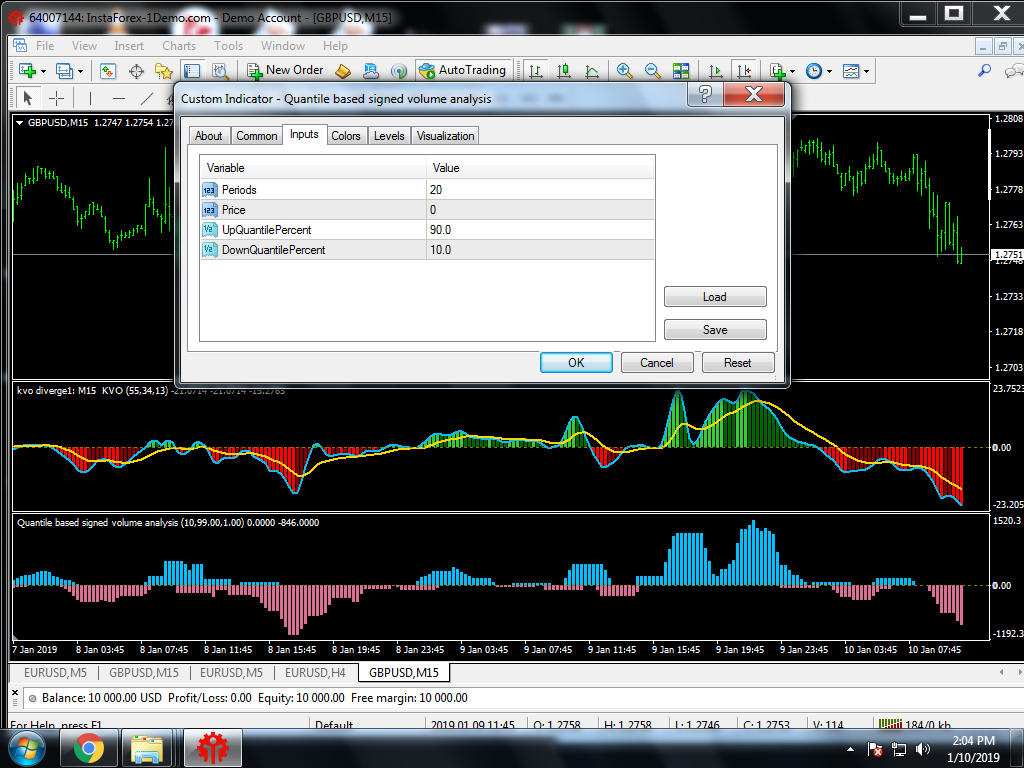Screen dimensions: 1024x768
Task: Expand the Indicators dropdown arrow
Action: (x=792, y=71)
